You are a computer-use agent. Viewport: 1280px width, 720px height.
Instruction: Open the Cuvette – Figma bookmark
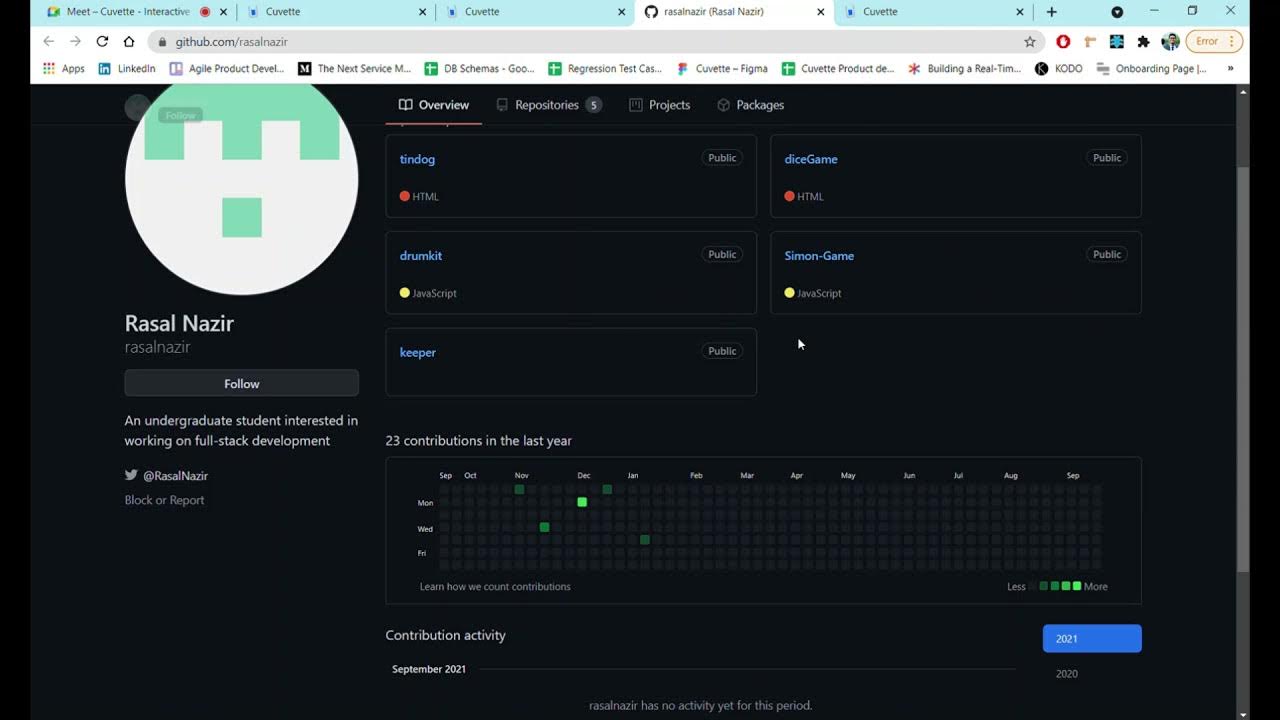pos(722,69)
